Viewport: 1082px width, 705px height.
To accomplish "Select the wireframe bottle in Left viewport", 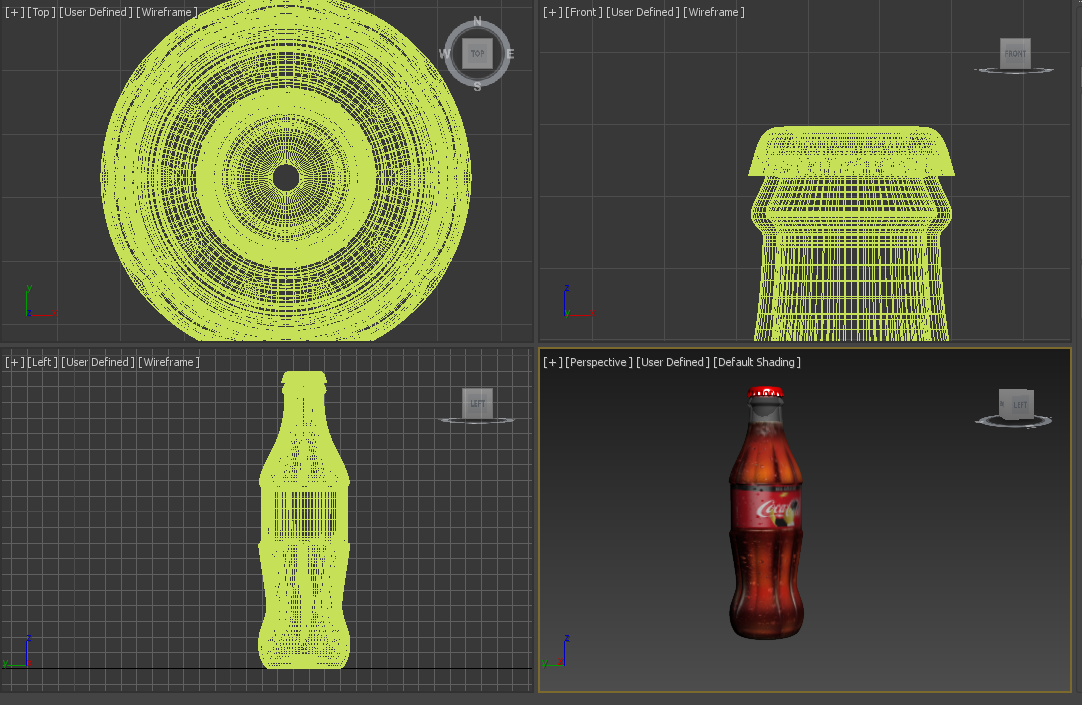I will (304, 520).
